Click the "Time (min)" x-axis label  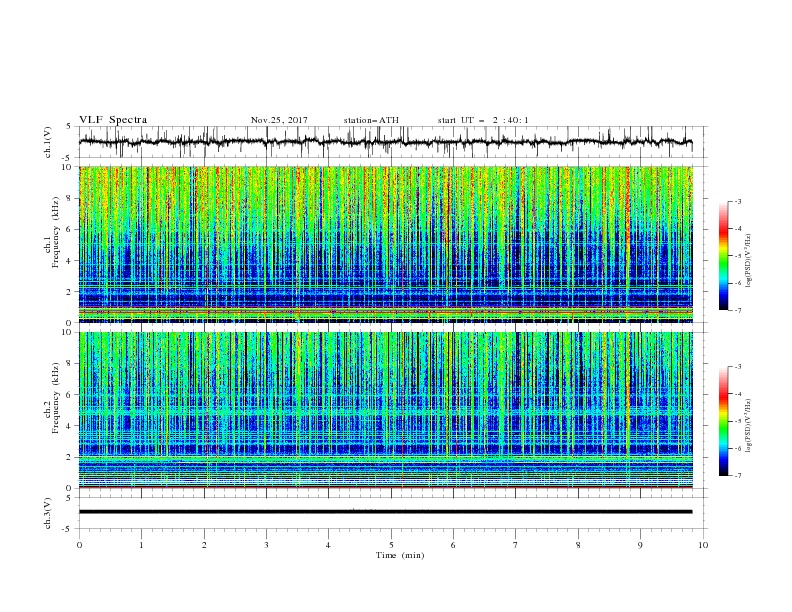pos(400,555)
